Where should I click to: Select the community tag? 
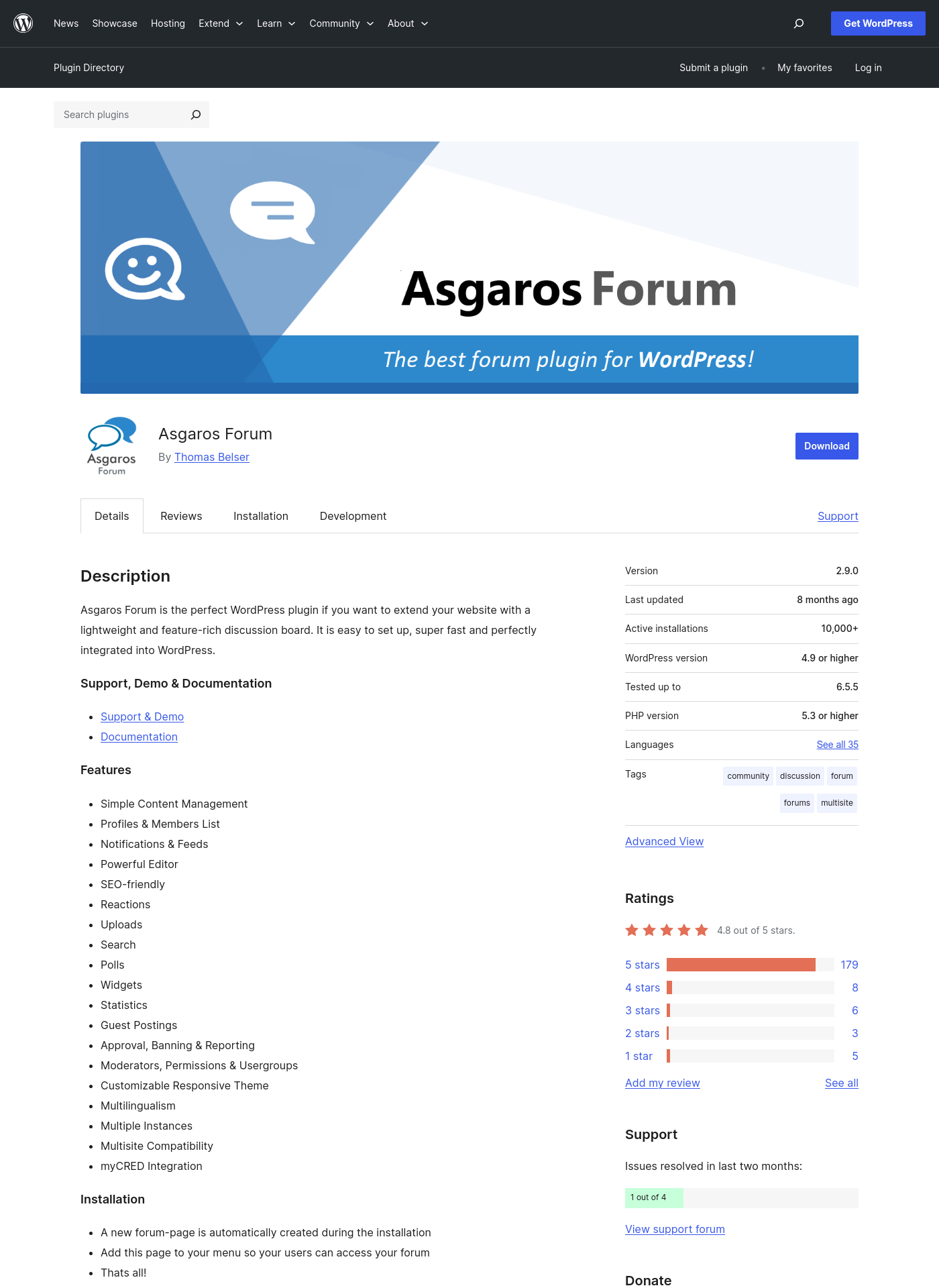748,776
